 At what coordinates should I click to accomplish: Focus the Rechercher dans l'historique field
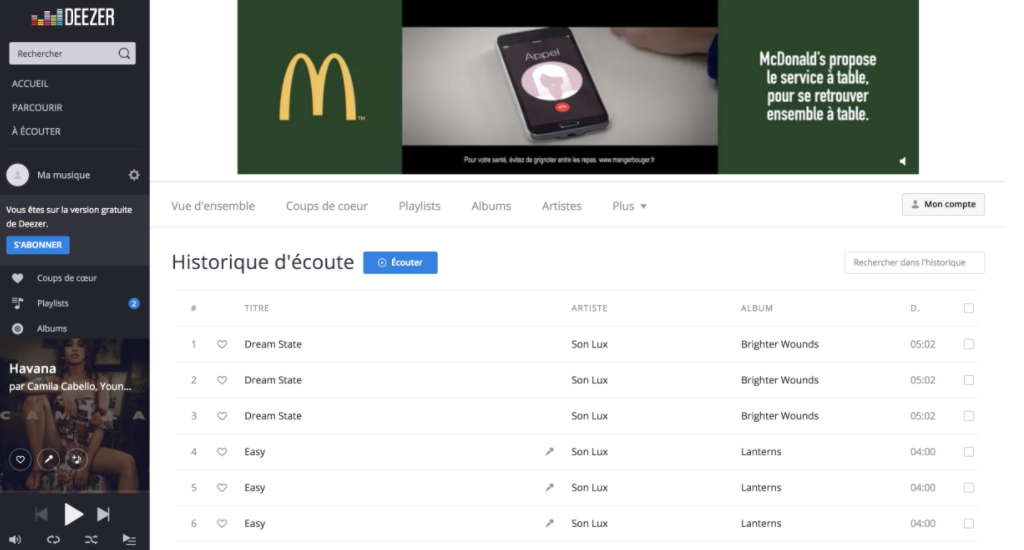(x=914, y=263)
